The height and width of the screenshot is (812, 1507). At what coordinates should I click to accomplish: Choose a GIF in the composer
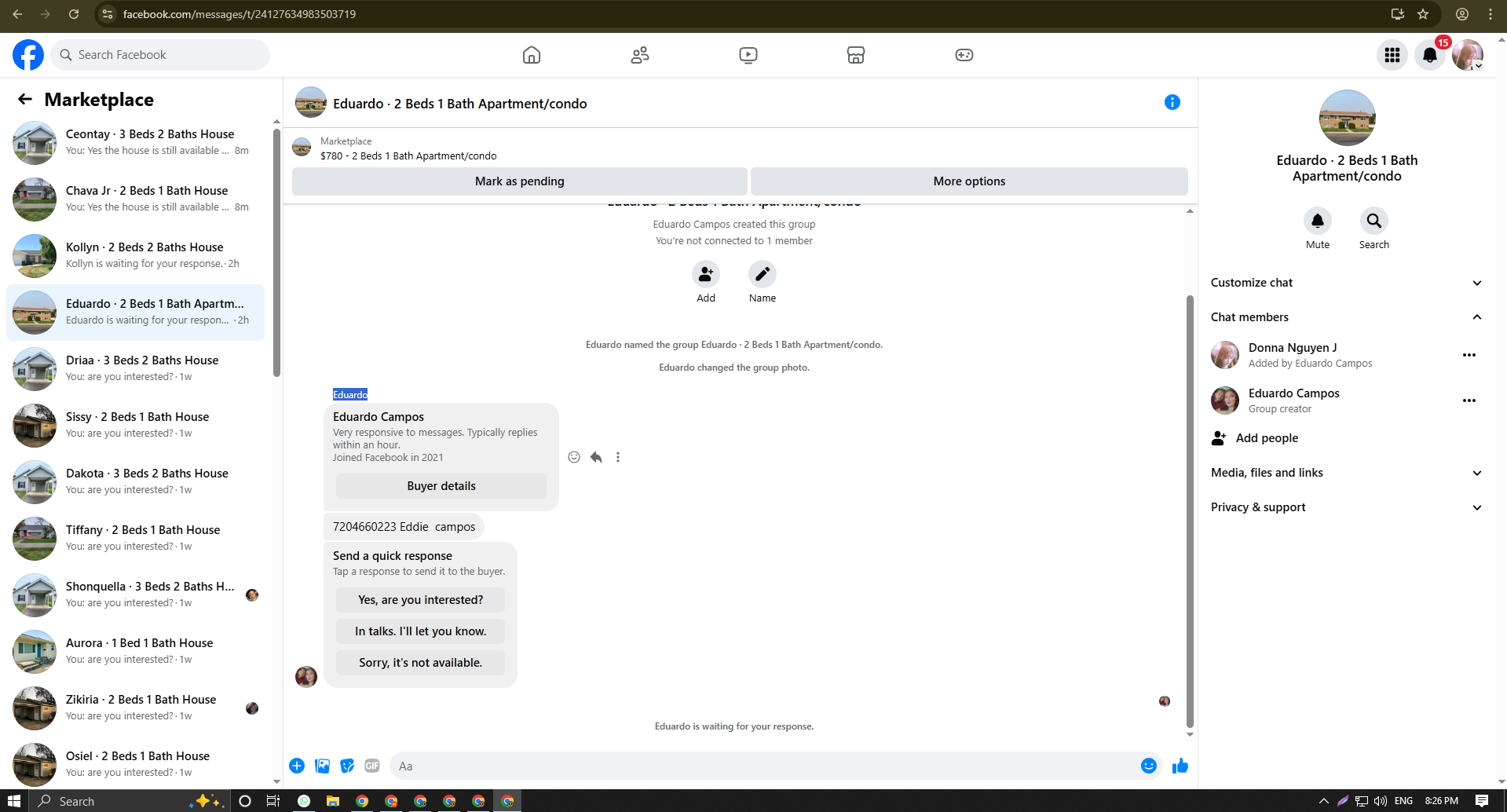pyautogui.click(x=372, y=766)
